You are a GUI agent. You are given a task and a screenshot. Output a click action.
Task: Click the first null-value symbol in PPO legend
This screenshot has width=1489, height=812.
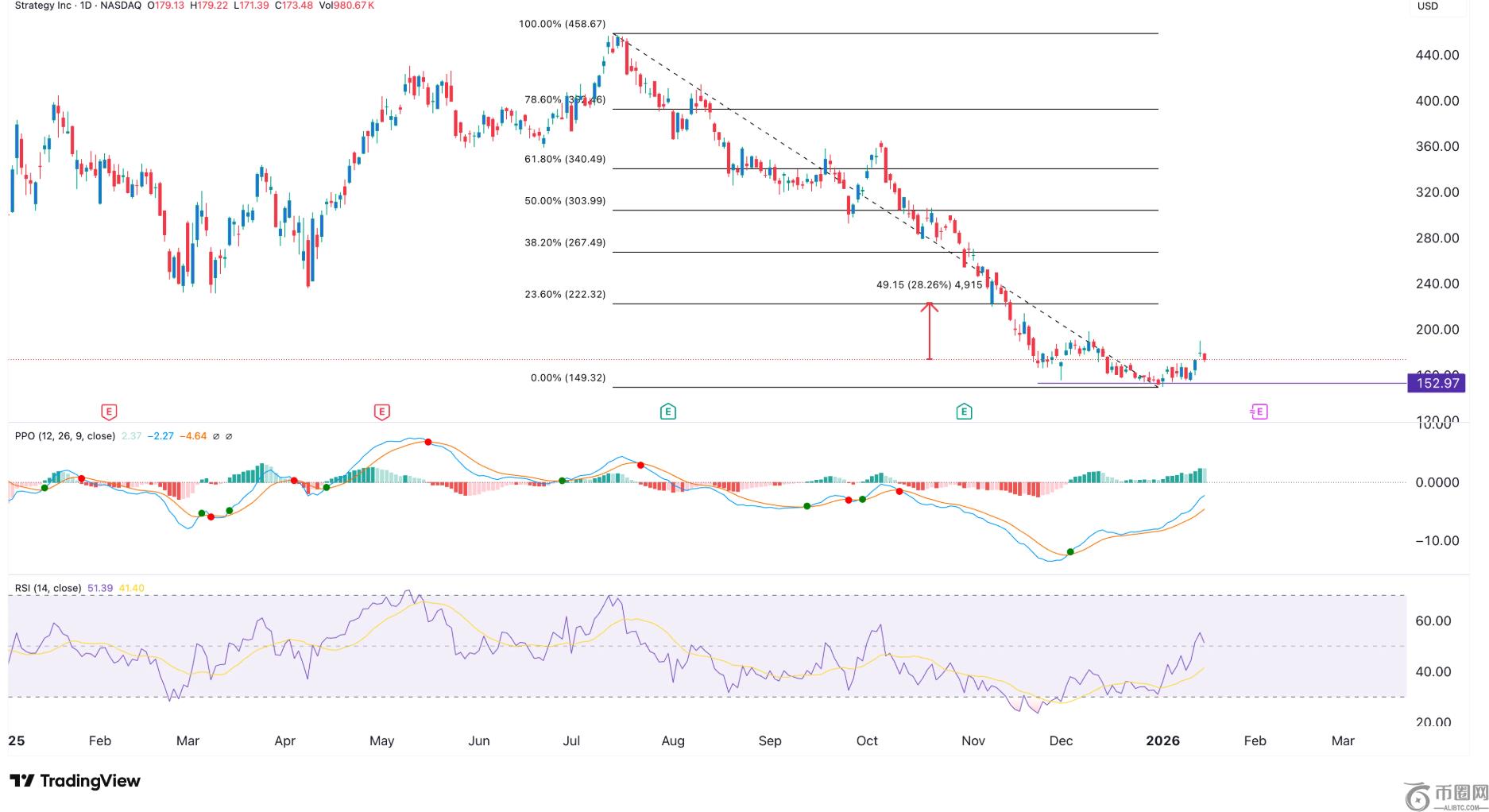point(217,436)
